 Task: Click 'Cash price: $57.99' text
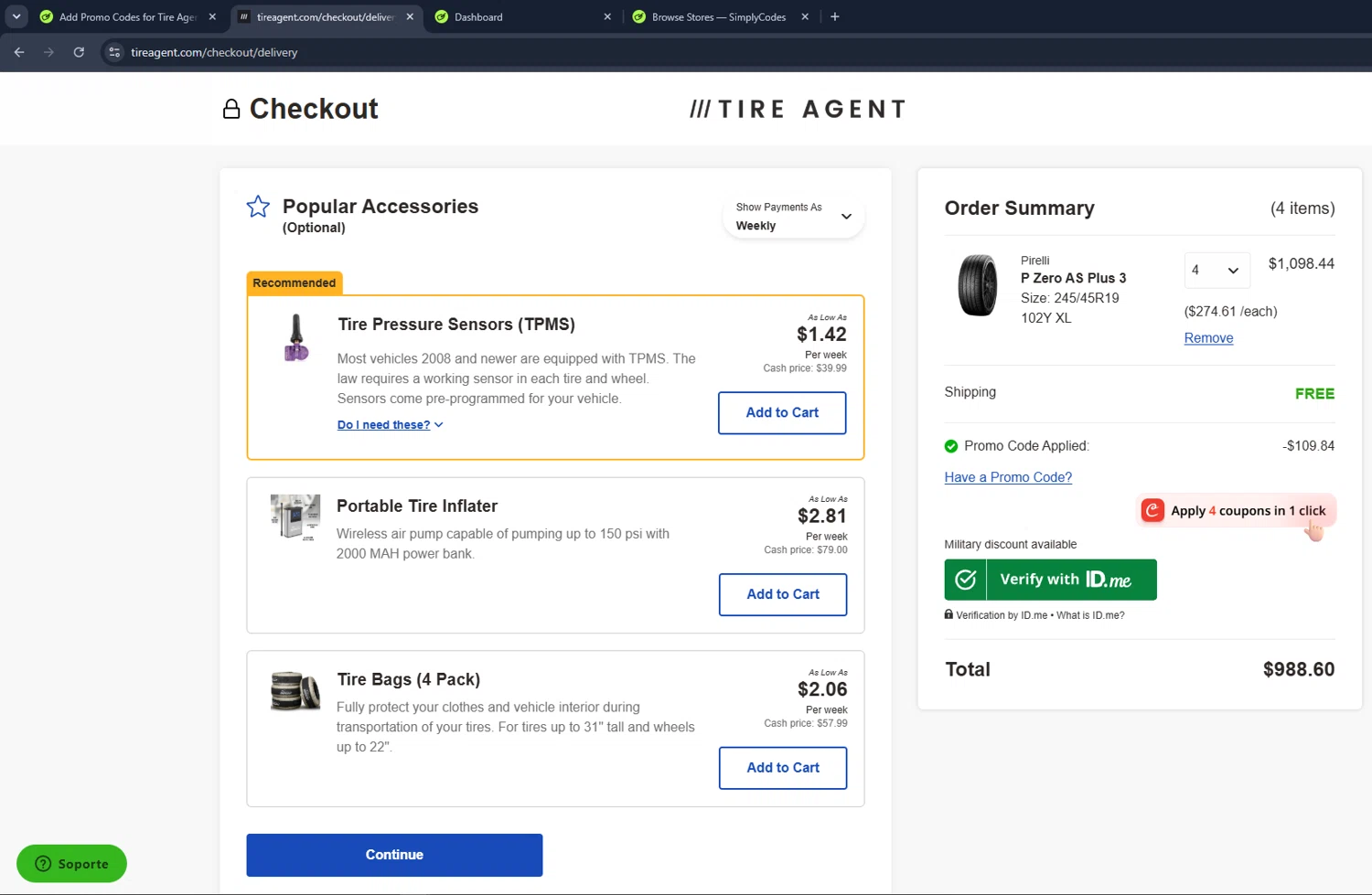click(x=806, y=723)
